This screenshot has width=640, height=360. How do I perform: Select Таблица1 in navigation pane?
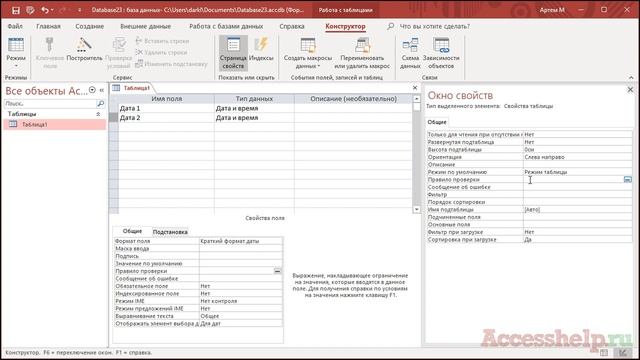55,124
